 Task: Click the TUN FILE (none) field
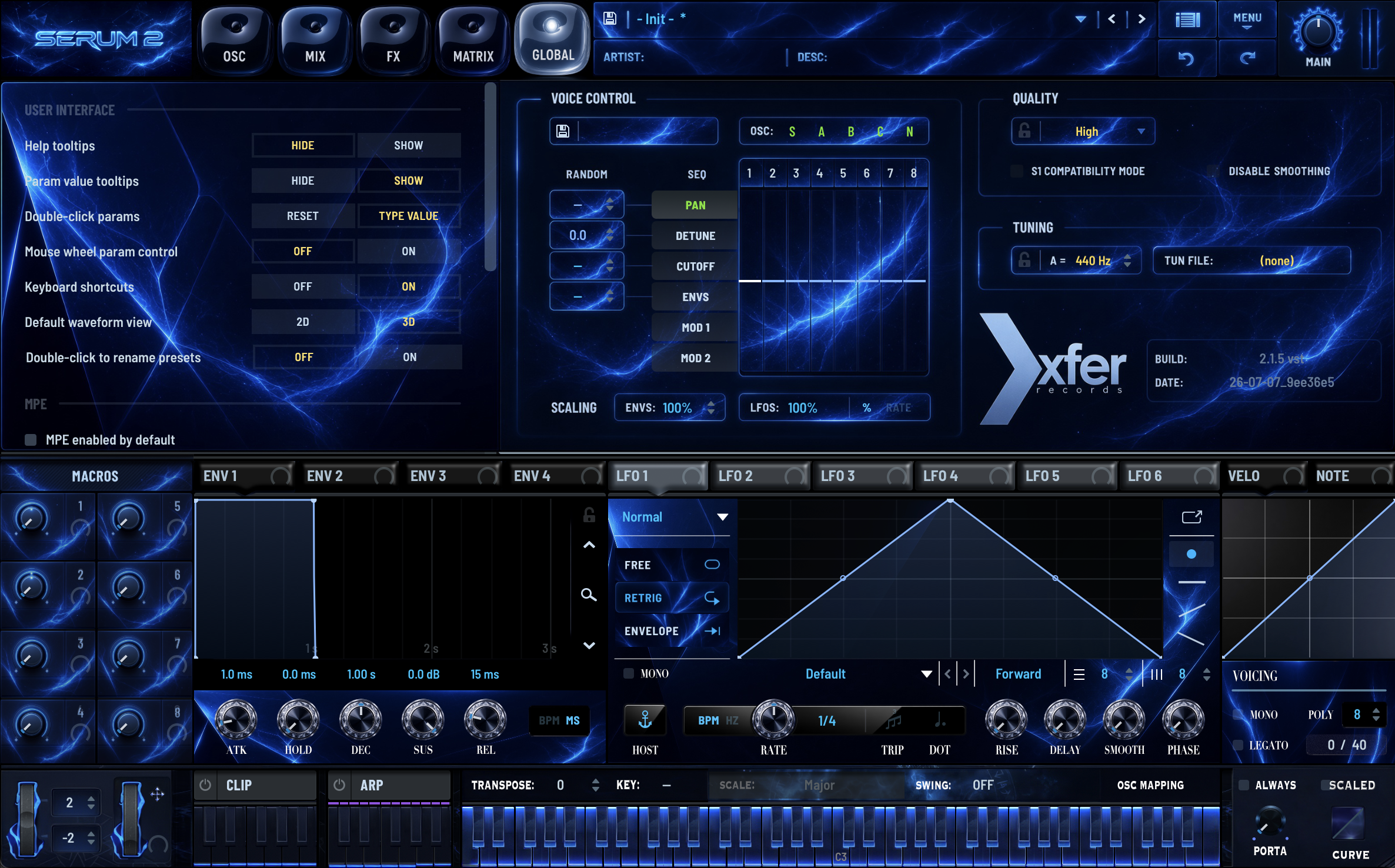(1252, 260)
